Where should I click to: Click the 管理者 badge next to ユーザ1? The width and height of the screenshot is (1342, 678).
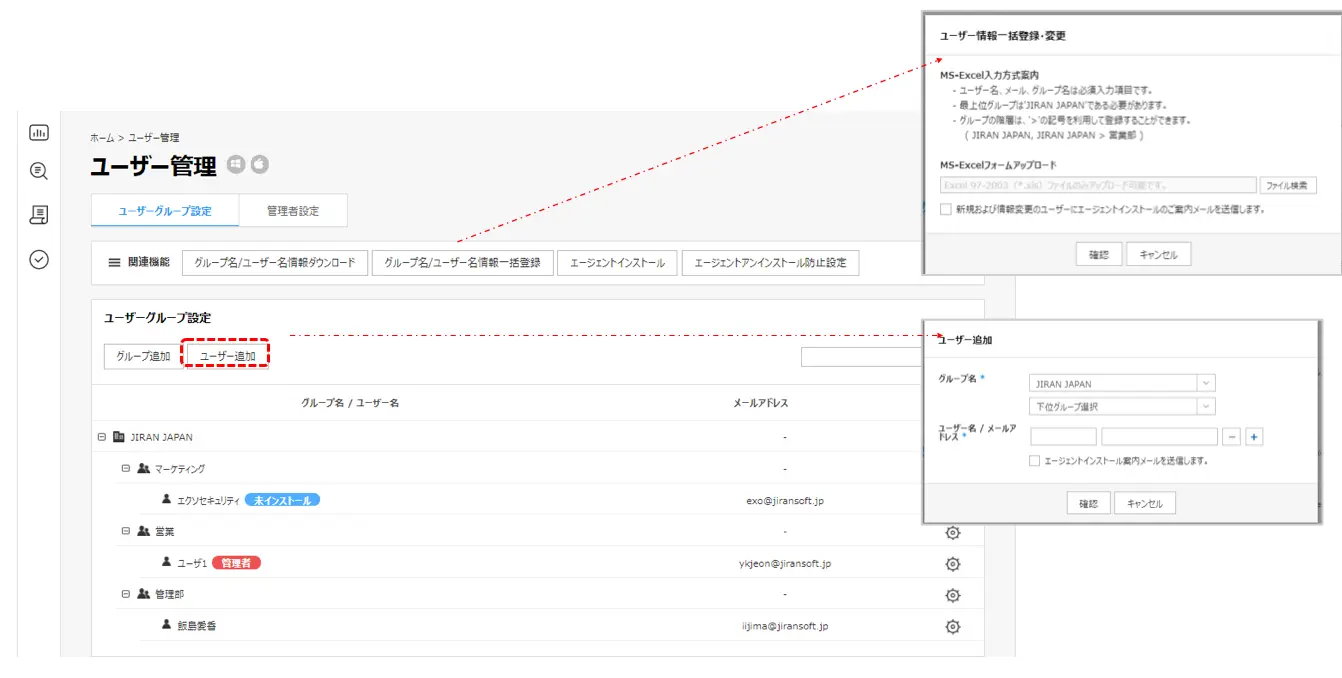pyautogui.click(x=236, y=563)
